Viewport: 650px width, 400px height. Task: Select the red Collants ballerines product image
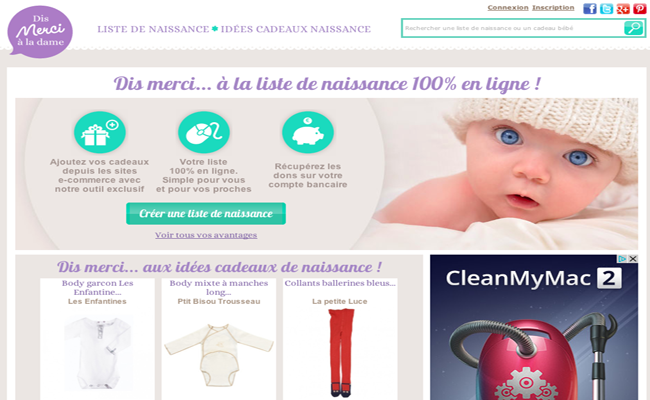click(341, 353)
